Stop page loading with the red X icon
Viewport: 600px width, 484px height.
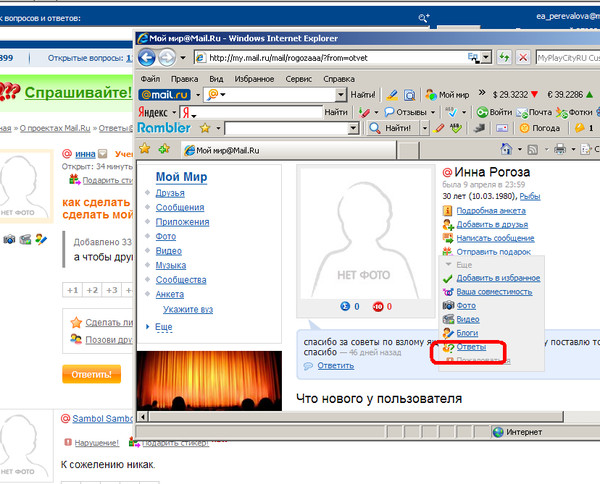click(523, 58)
